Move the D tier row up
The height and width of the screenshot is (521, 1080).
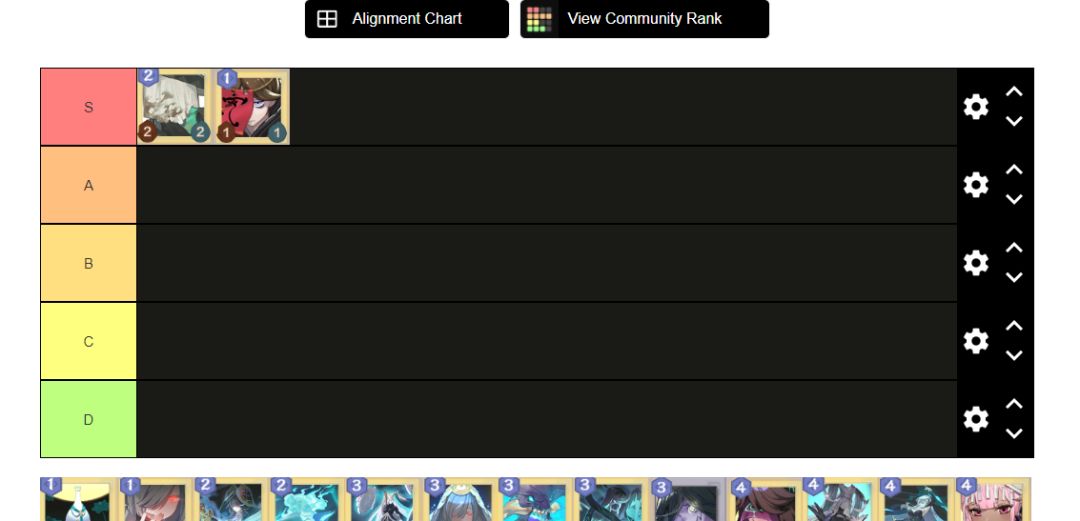[1014, 404]
